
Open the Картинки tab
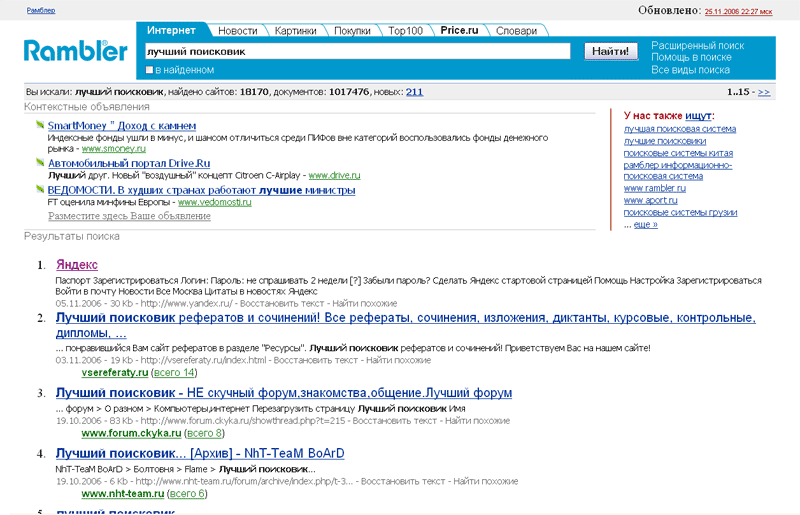295,31
